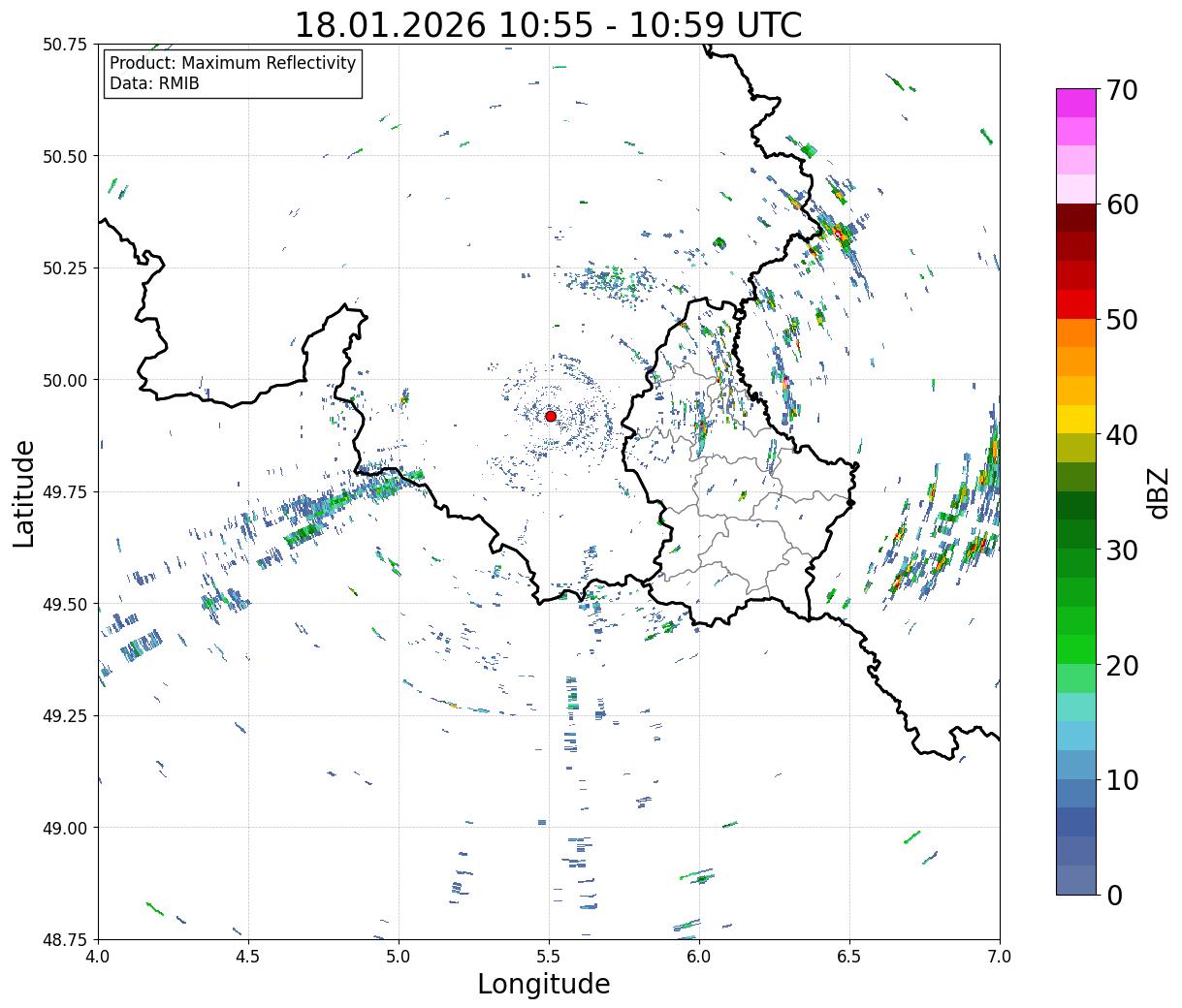
Task: Click the 'Data: RMIB' text
Action: (154, 84)
